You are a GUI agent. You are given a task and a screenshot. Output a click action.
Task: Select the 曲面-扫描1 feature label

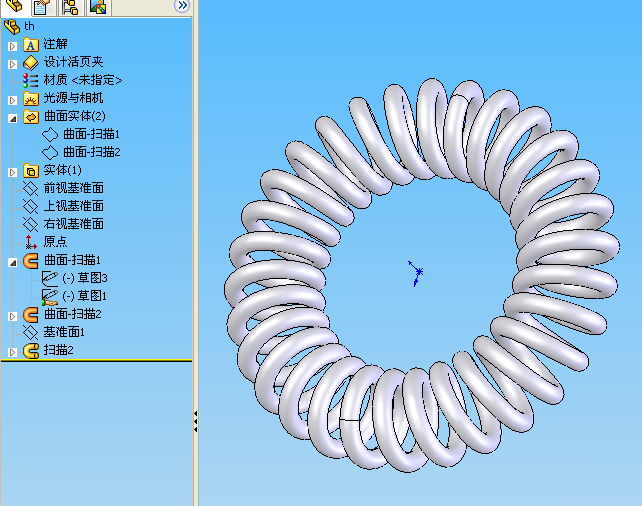(72, 260)
